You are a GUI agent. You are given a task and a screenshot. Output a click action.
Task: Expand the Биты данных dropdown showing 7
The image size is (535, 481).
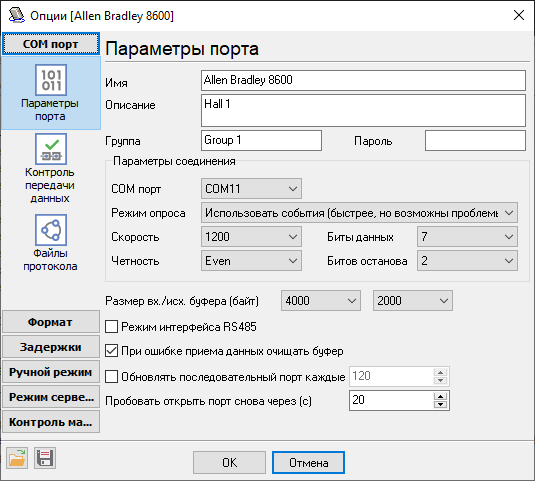(467, 236)
